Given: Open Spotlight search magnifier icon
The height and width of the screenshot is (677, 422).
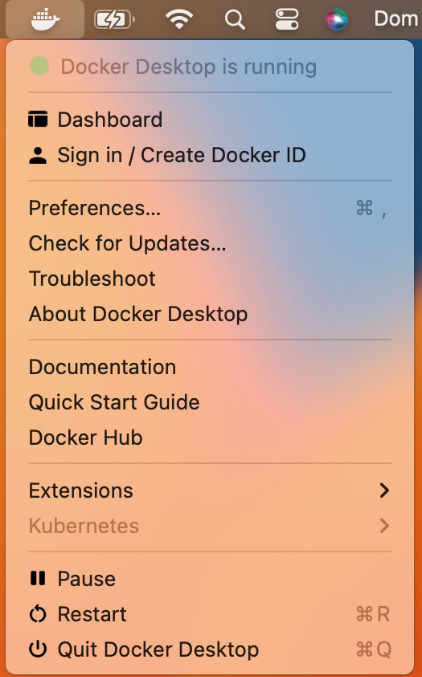Looking at the screenshot, I should click(x=235, y=20).
